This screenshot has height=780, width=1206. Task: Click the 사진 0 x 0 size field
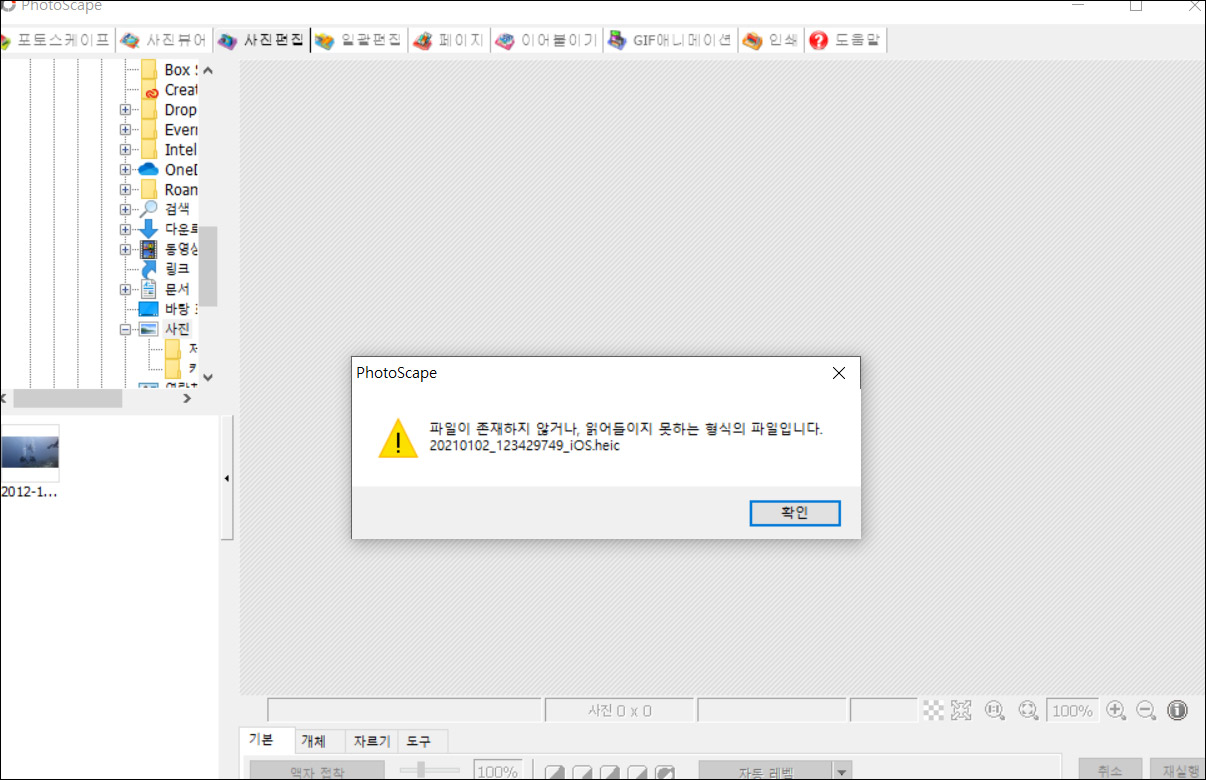[619, 710]
